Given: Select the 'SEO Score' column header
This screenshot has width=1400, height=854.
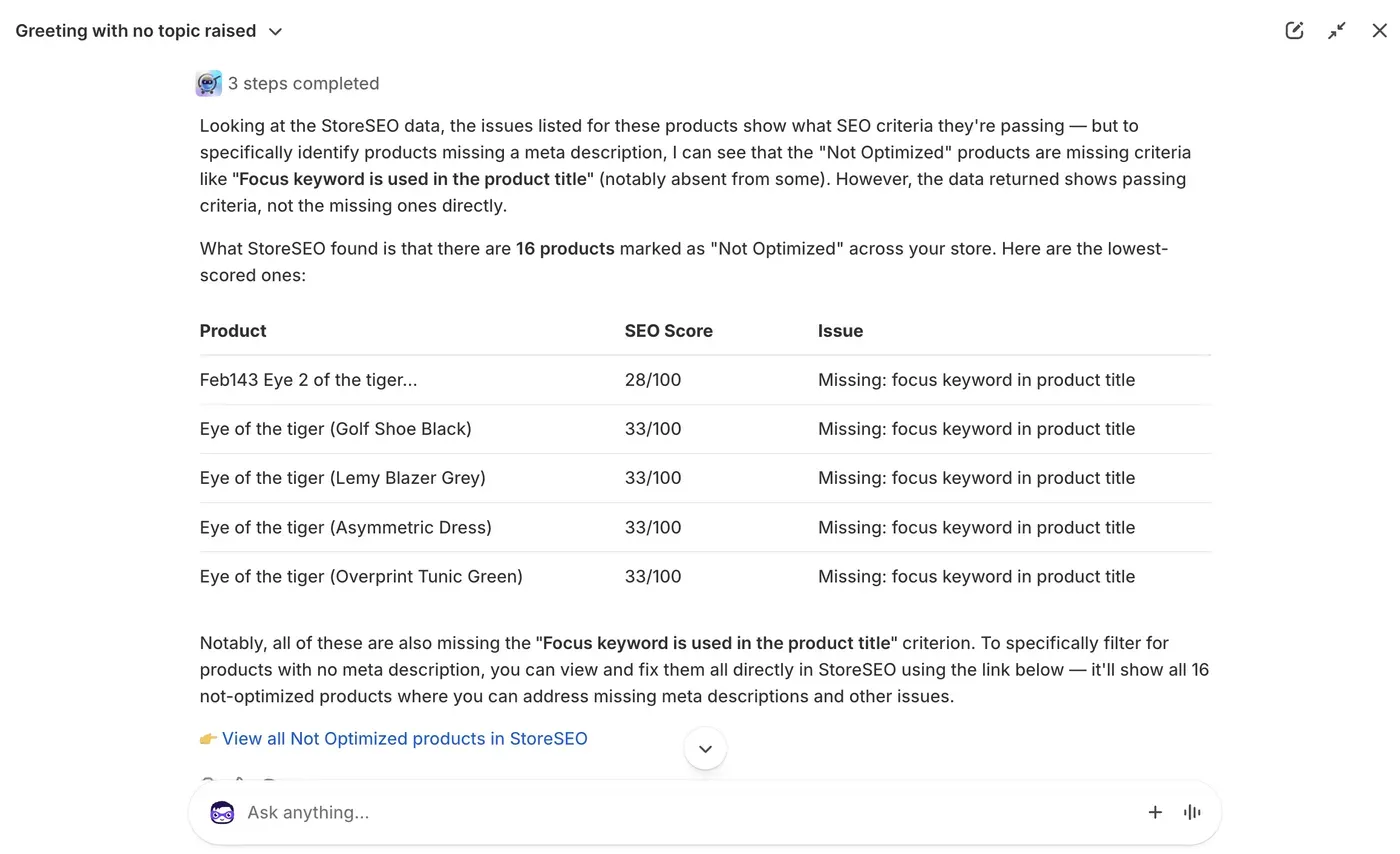Looking at the screenshot, I should (669, 331).
